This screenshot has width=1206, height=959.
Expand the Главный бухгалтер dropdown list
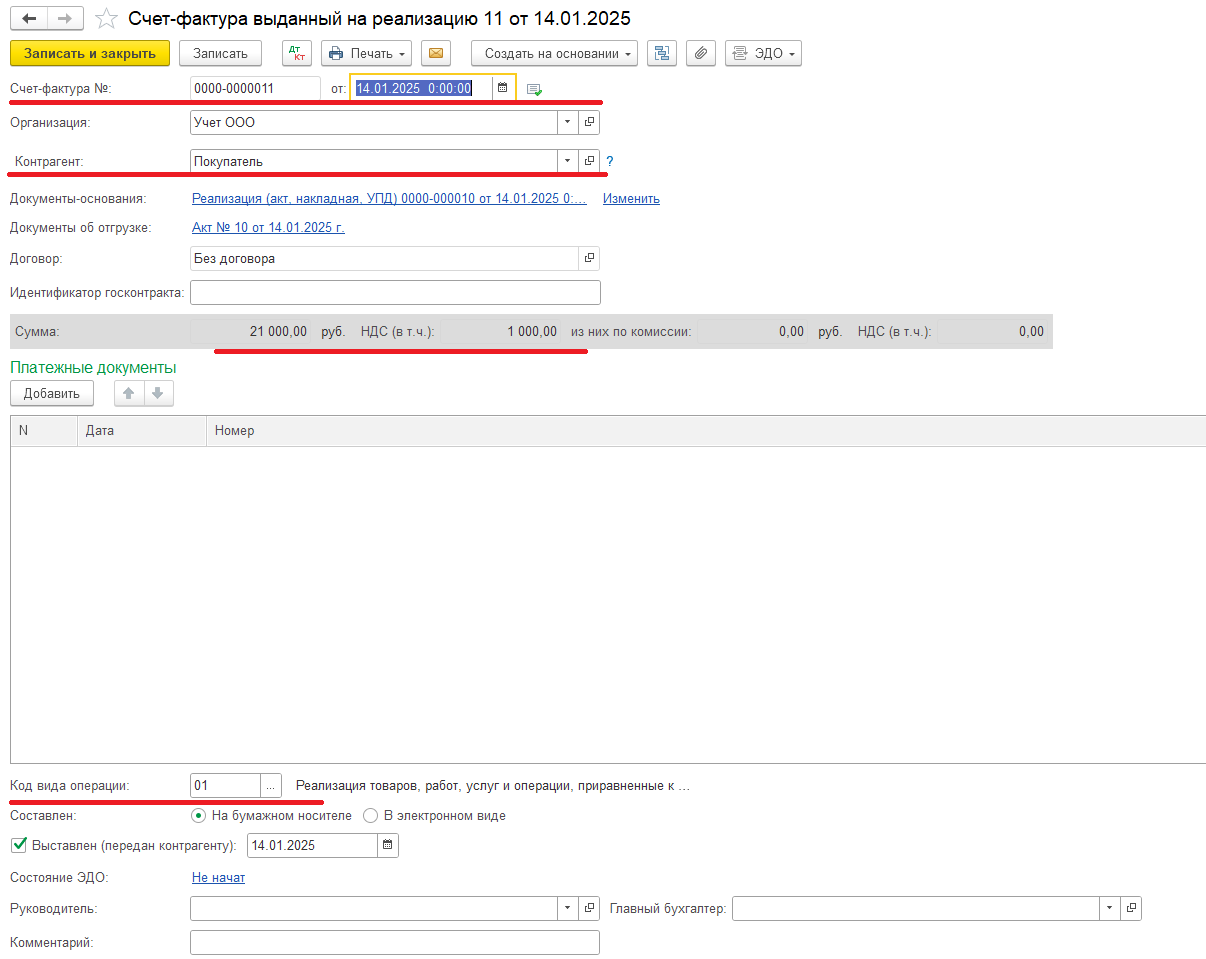[x=1110, y=908]
